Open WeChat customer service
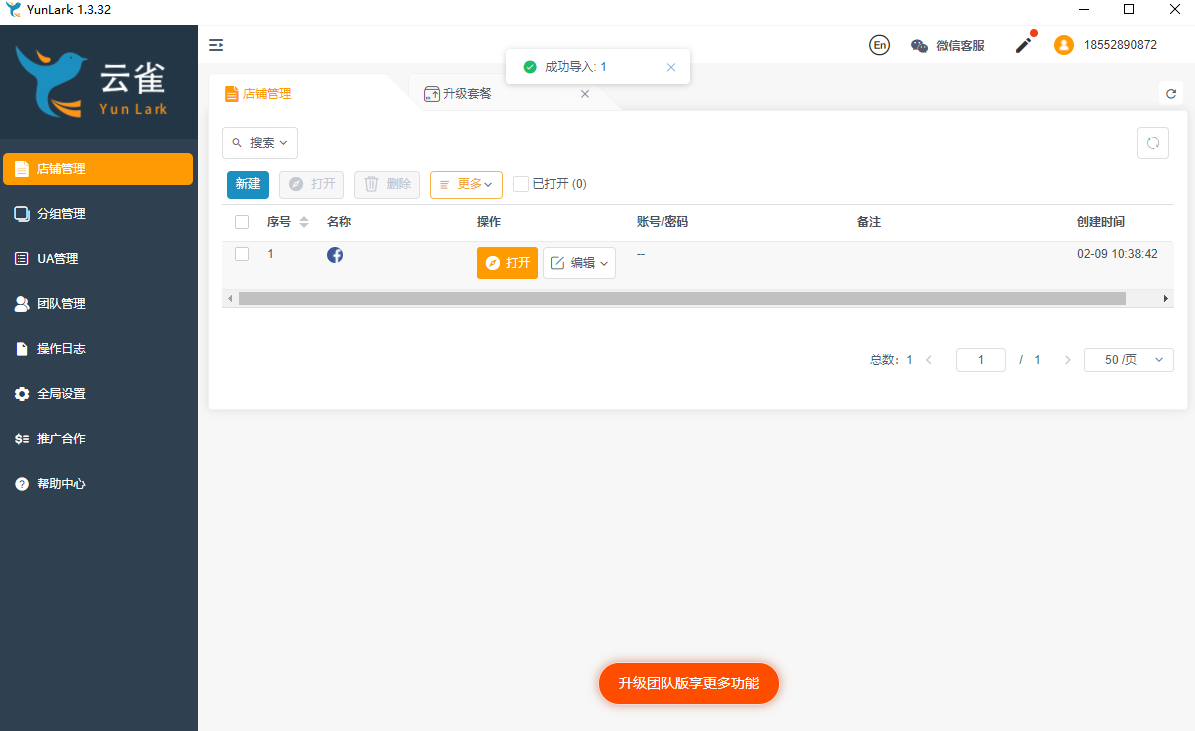Viewport: 1195px width, 731px height. coord(947,46)
